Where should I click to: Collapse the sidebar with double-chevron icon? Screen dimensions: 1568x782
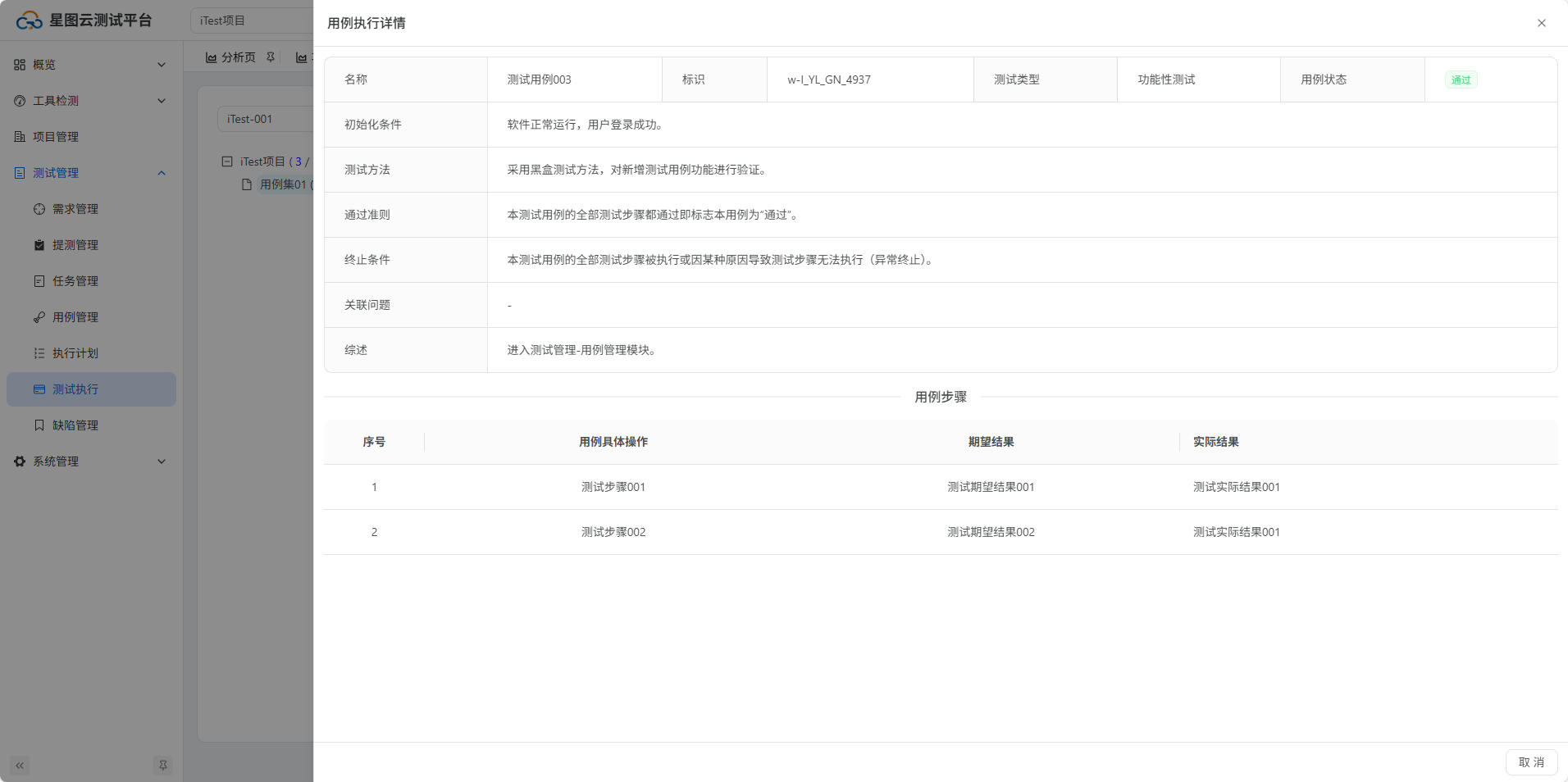coord(20,766)
